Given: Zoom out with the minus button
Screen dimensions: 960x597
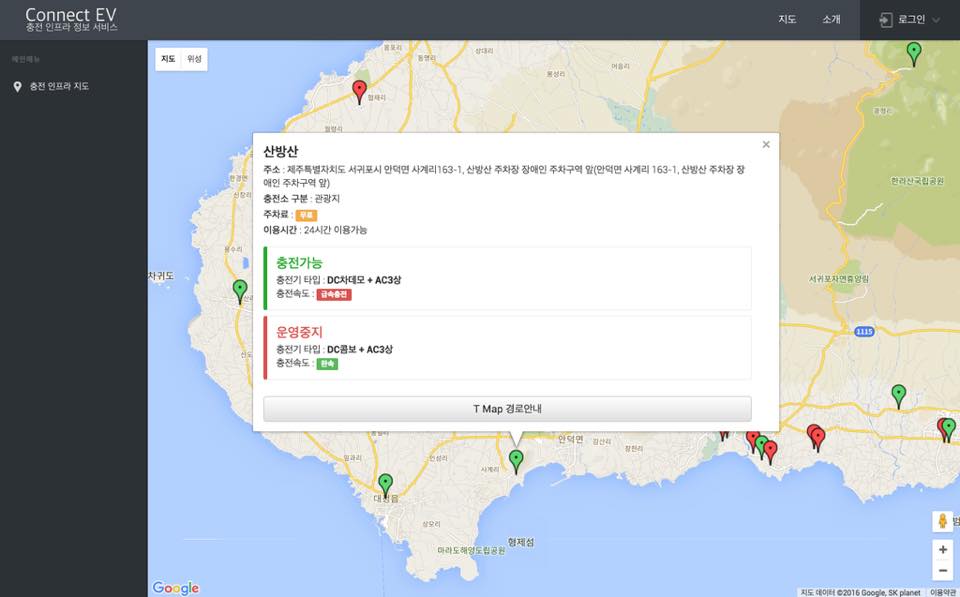Looking at the screenshot, I should 943,571.
